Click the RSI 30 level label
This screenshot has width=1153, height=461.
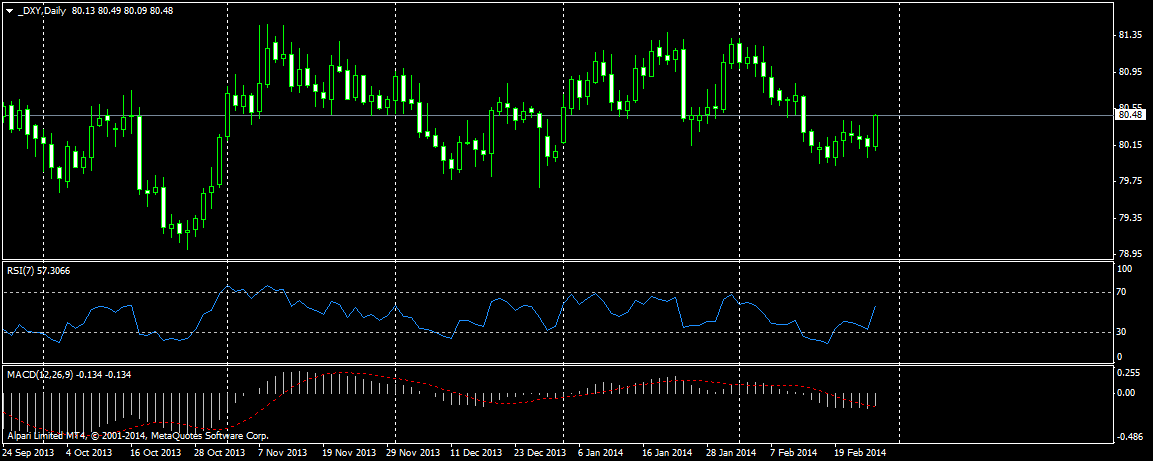tap(1121, 332)
